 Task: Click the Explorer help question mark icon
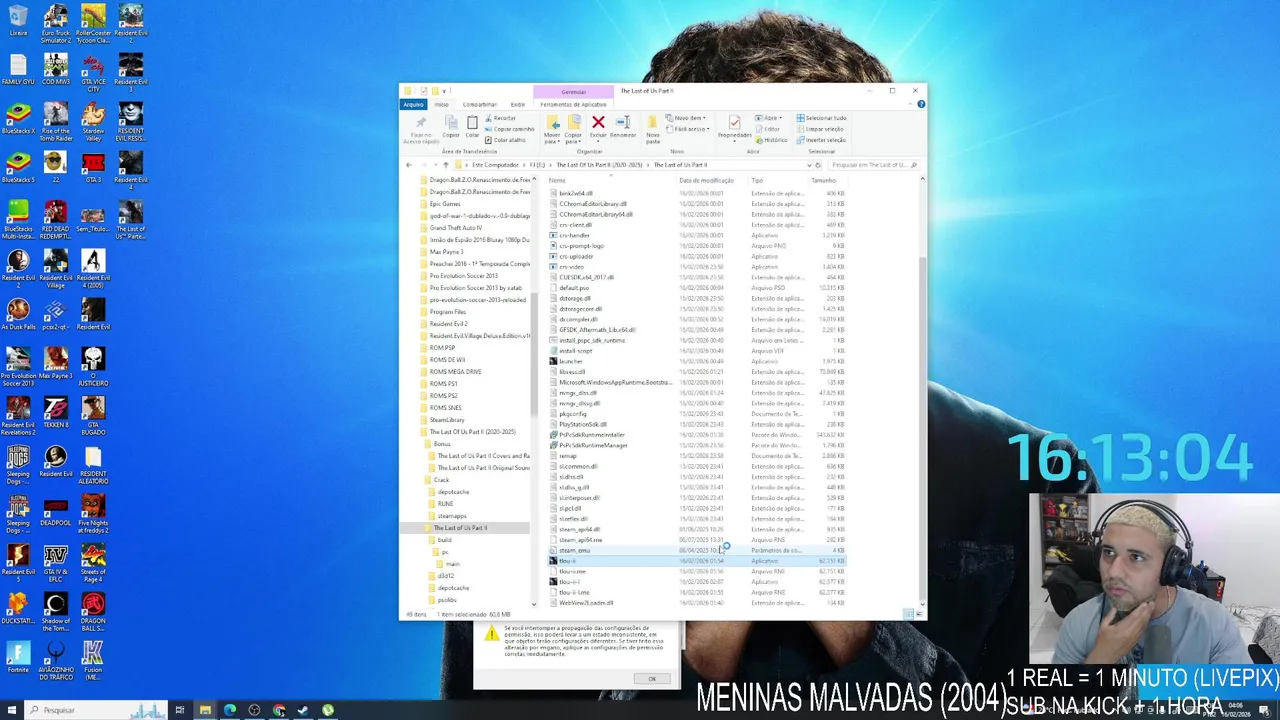point(921,104)
